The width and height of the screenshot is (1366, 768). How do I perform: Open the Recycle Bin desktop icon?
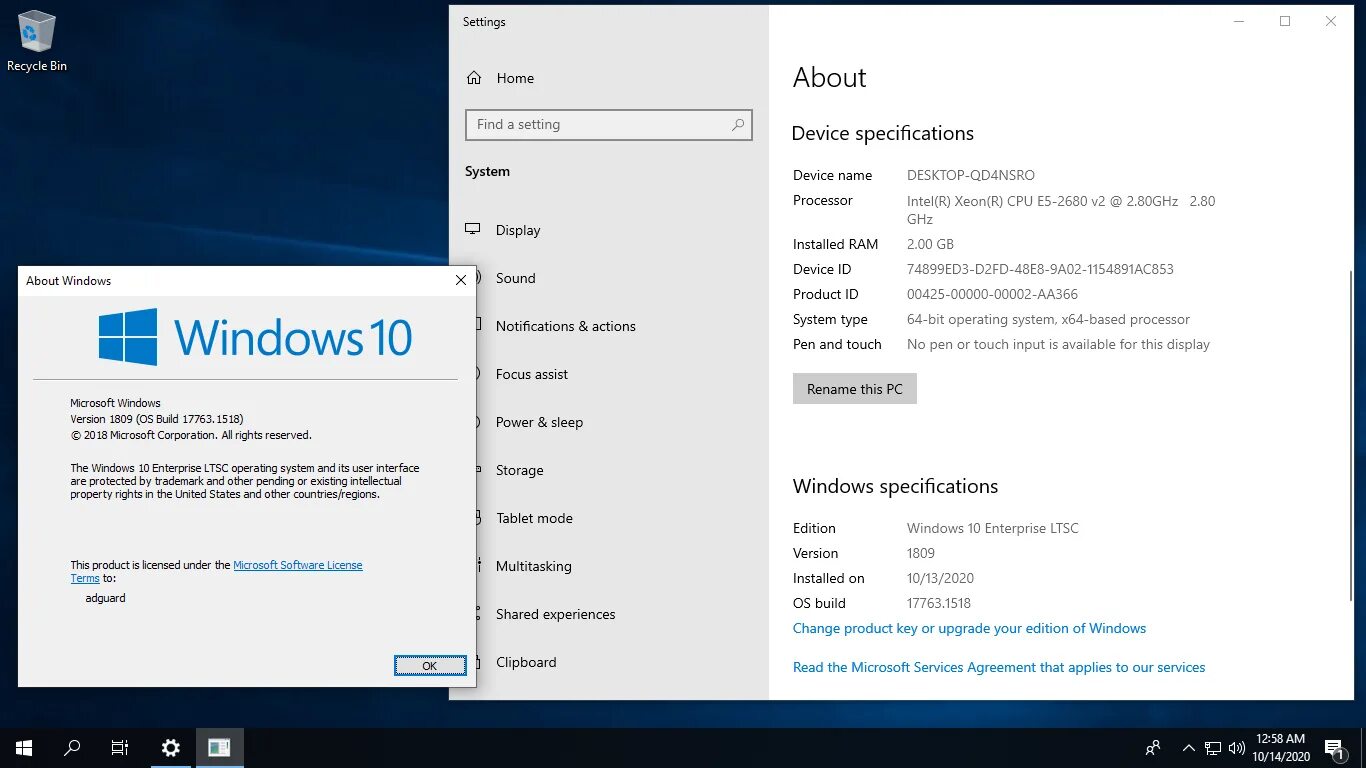point(37,42)
